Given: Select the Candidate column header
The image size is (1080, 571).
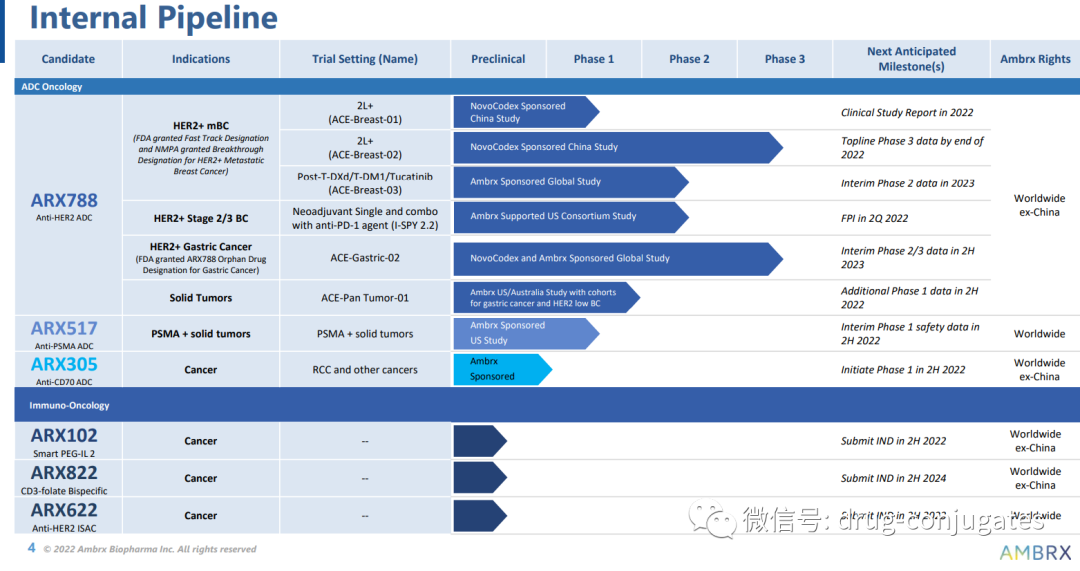Looking at the screenshot, I should 68,59.
